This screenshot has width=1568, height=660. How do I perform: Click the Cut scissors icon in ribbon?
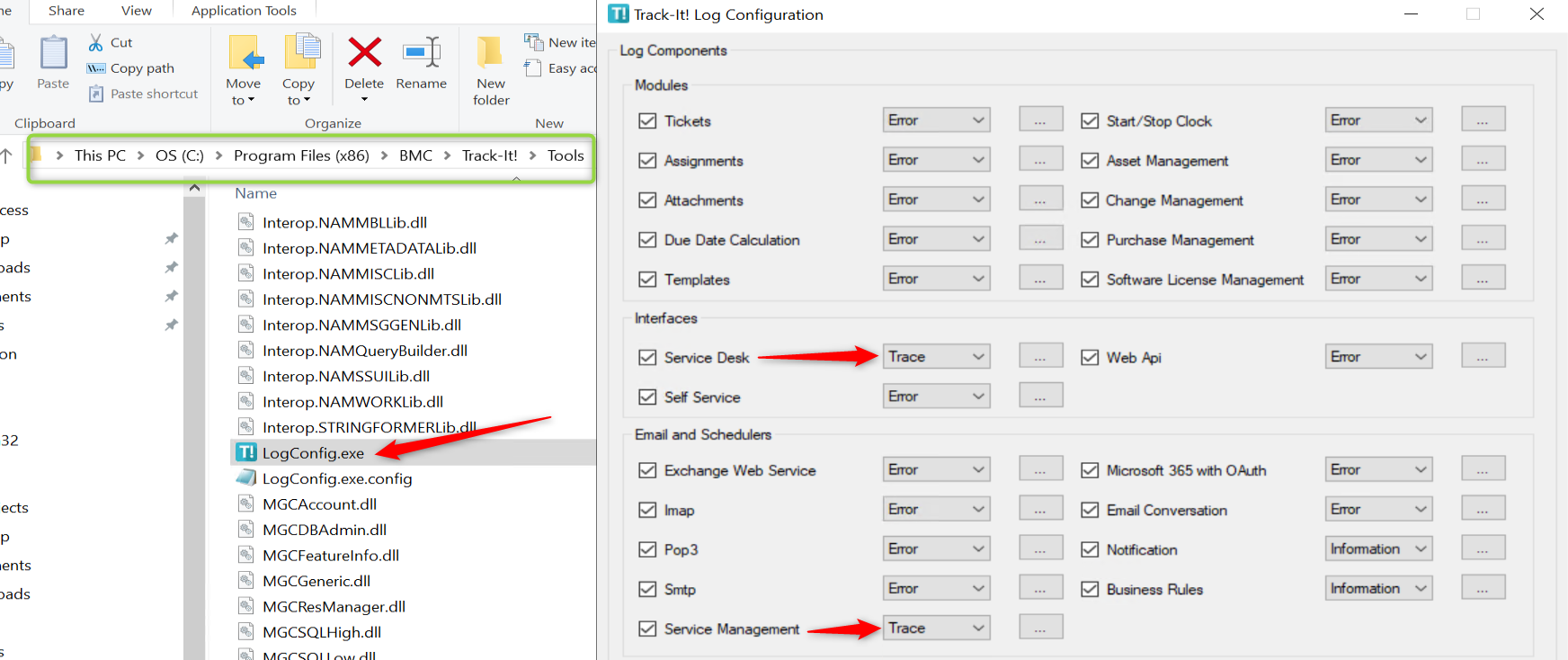coord(96,42)
